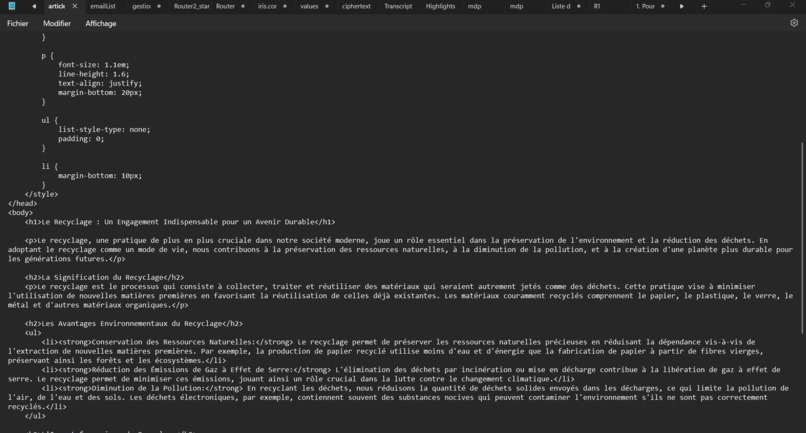This screenshot has width=806, height=433.
Task: Open the Modifier menu
Action: coord(57,23)
